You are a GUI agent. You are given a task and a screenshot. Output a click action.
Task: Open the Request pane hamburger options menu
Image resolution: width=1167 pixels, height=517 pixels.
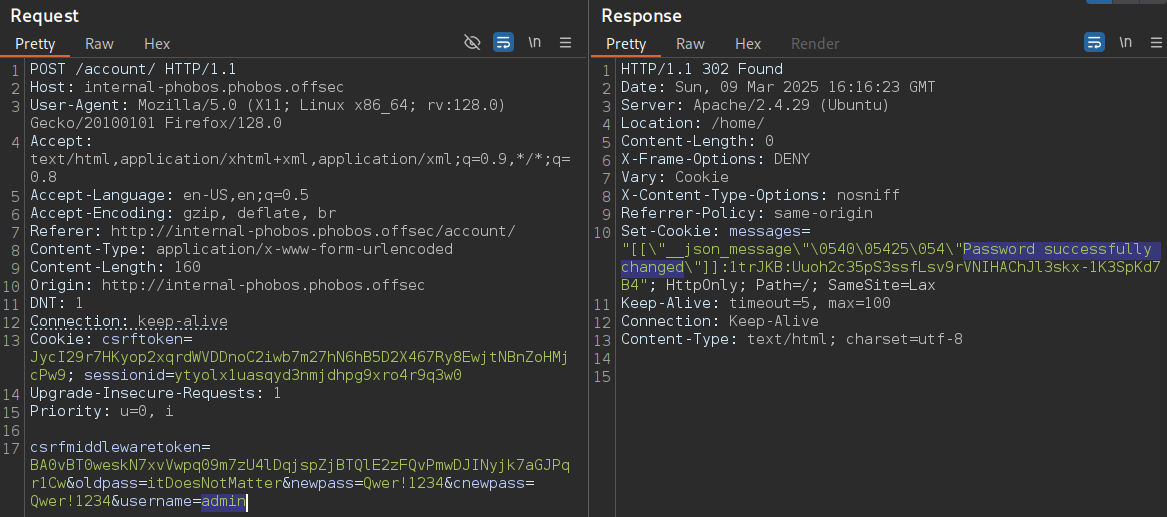coord(566,42)
